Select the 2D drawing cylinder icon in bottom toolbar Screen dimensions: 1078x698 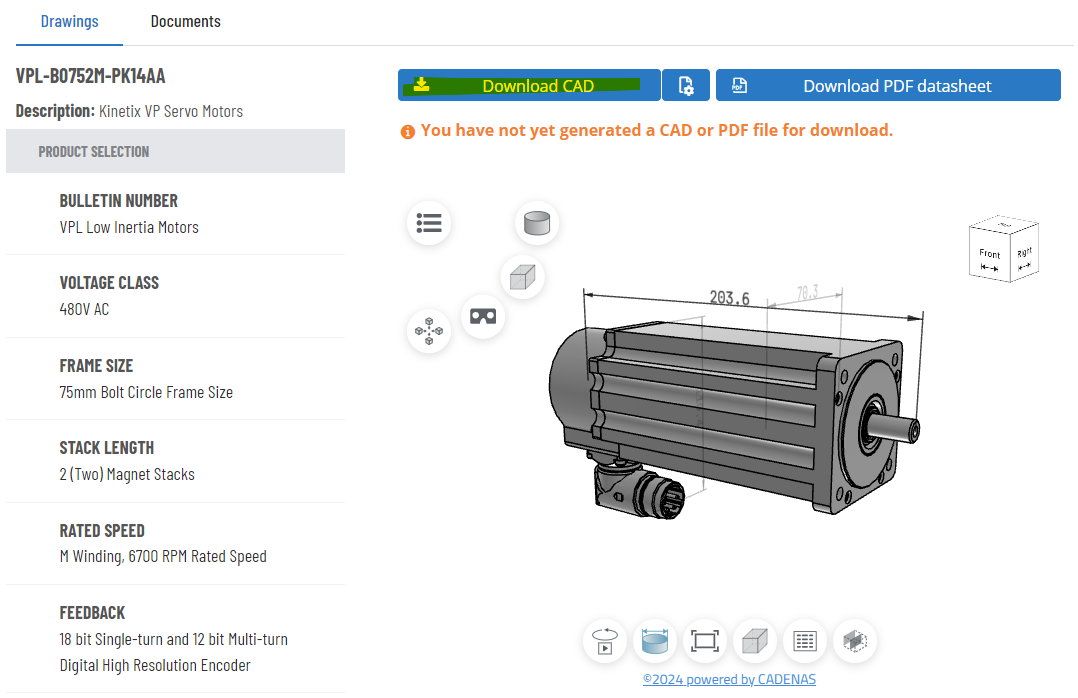click(655, 641)
